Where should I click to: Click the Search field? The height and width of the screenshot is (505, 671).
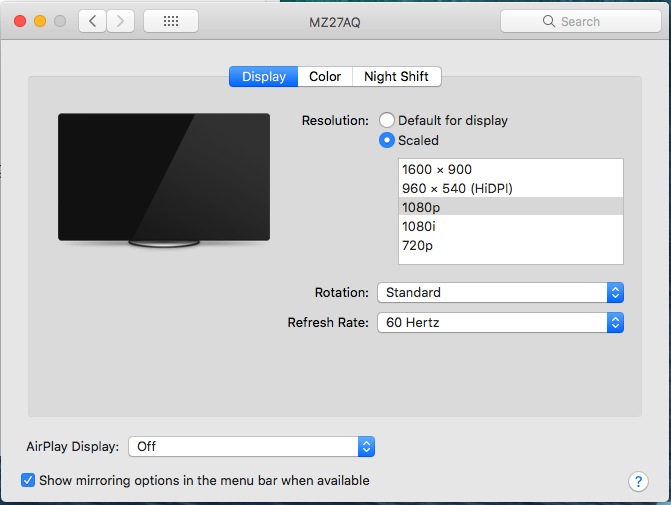[x=581, y=21]
